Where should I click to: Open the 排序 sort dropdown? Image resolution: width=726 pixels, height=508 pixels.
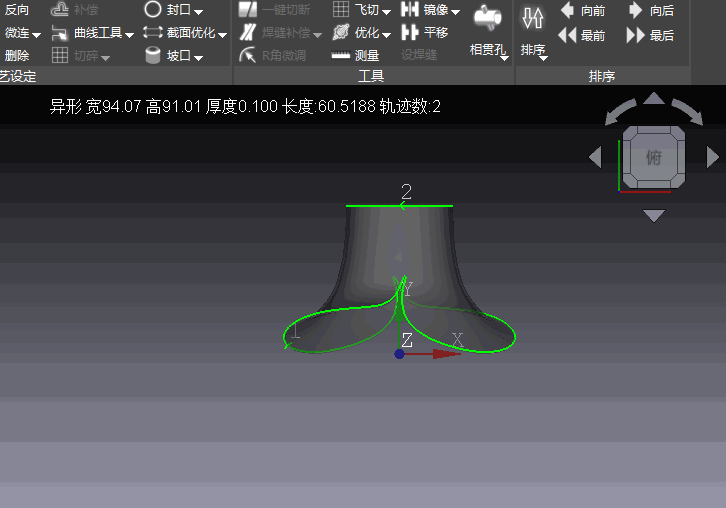click(534, 51)
